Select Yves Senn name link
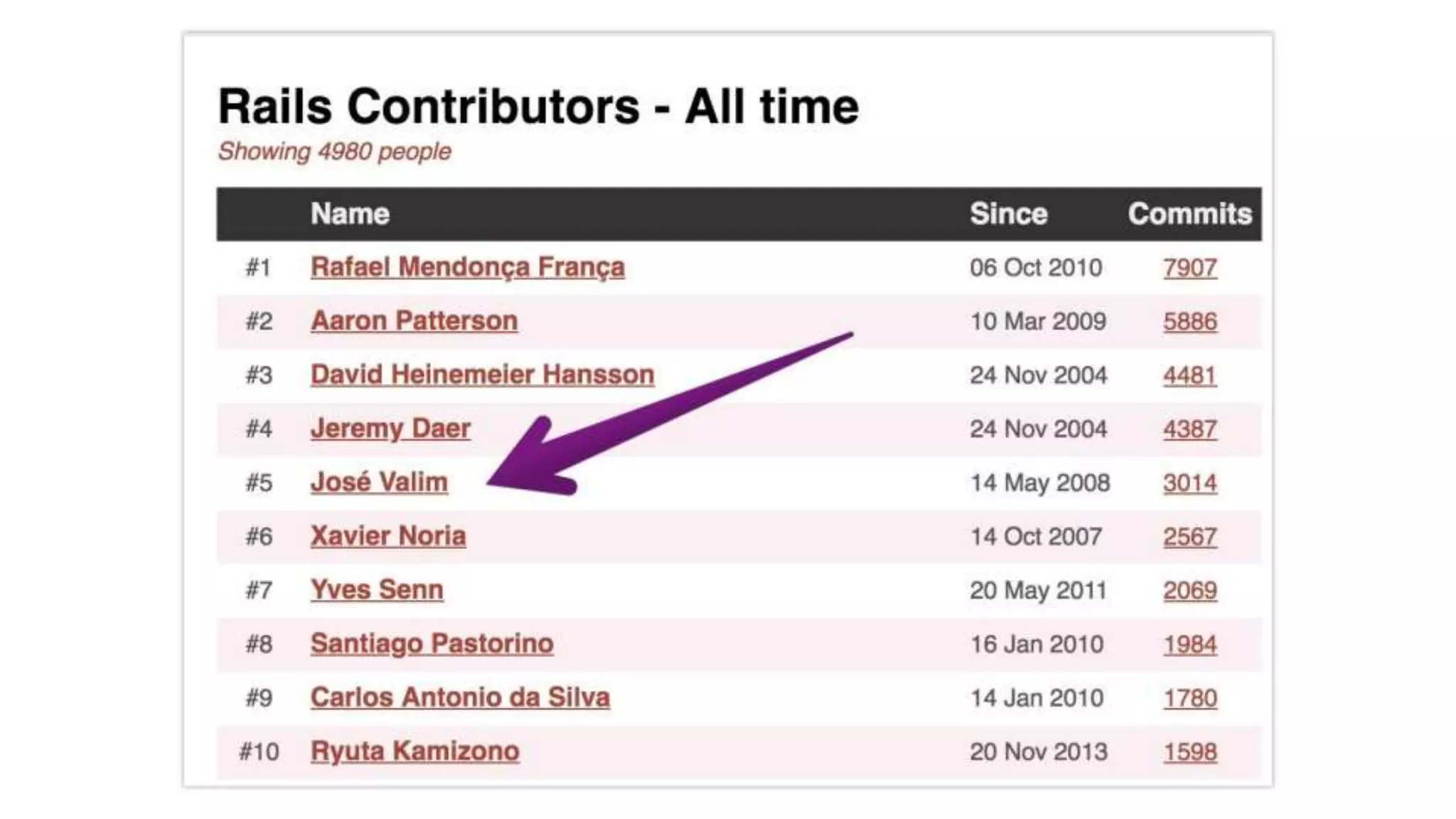 pos(377,590)
